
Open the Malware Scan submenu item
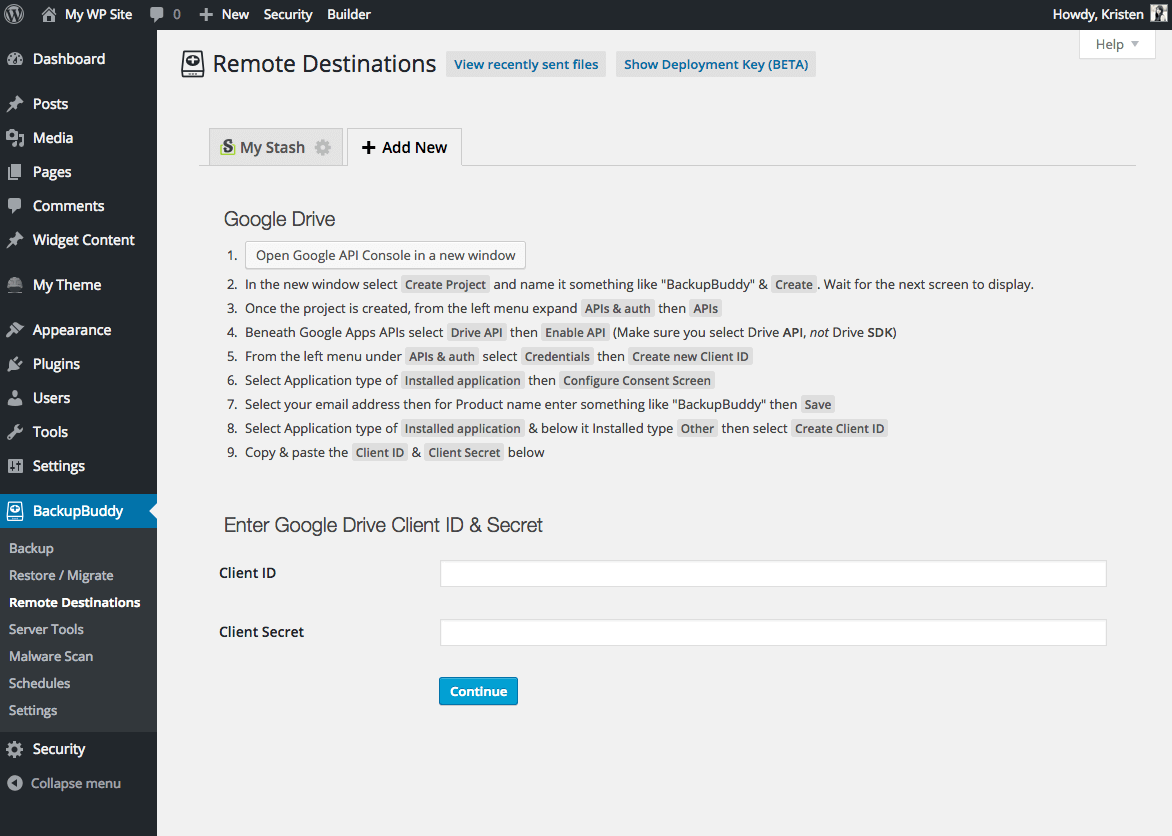coord(51,656)
